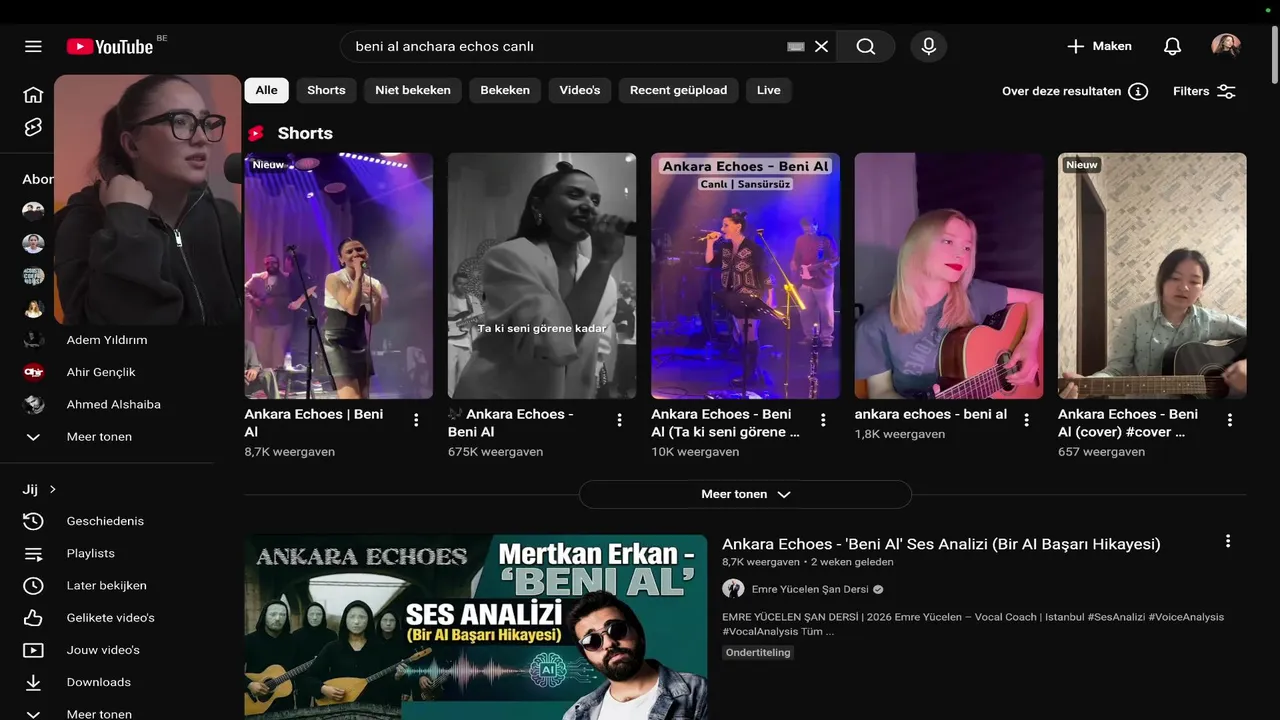Open the Jij section chevron
This screenshot has height=720, width=1280.
53,489
